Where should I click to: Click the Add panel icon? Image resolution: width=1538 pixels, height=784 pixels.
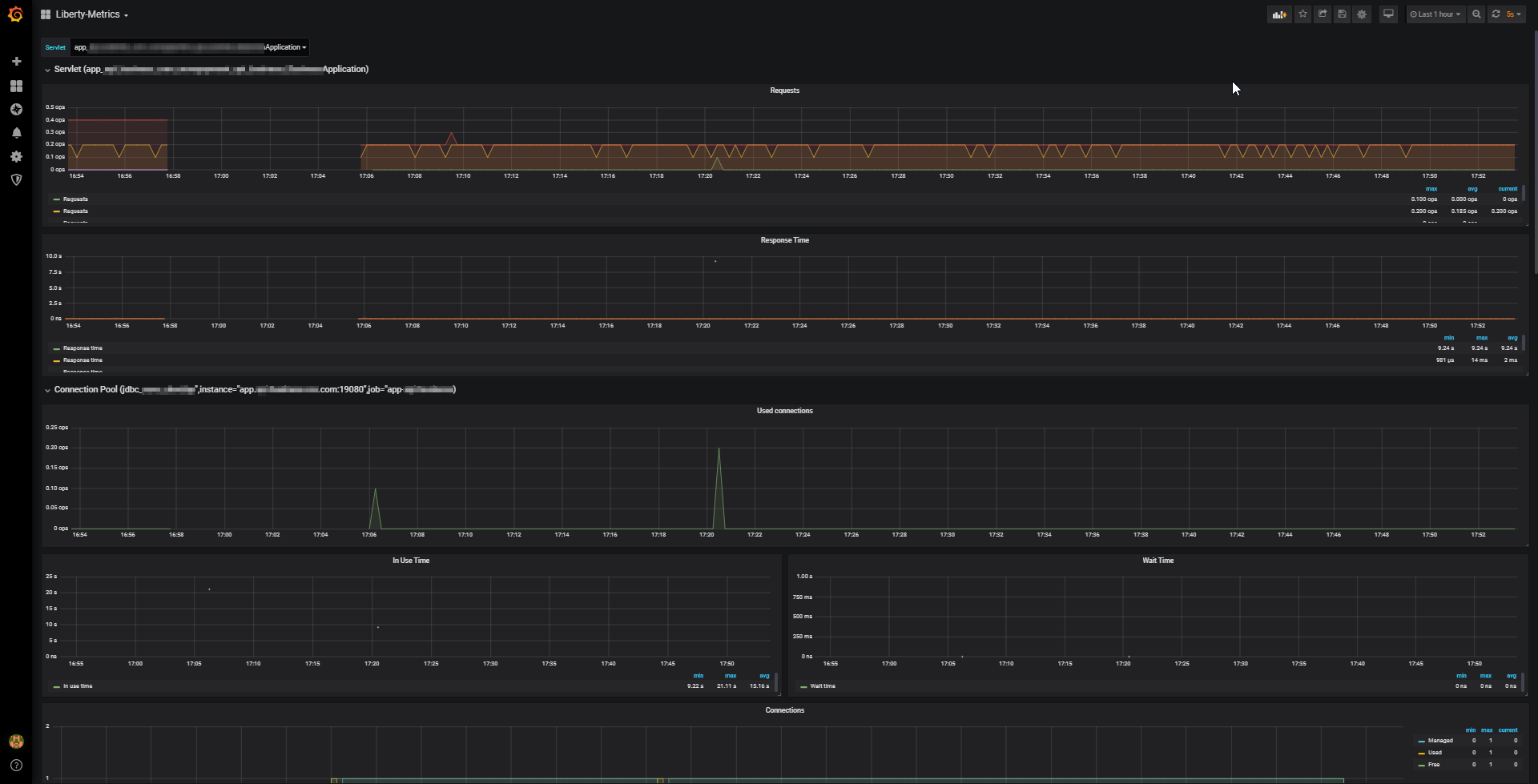point(1279,14)
